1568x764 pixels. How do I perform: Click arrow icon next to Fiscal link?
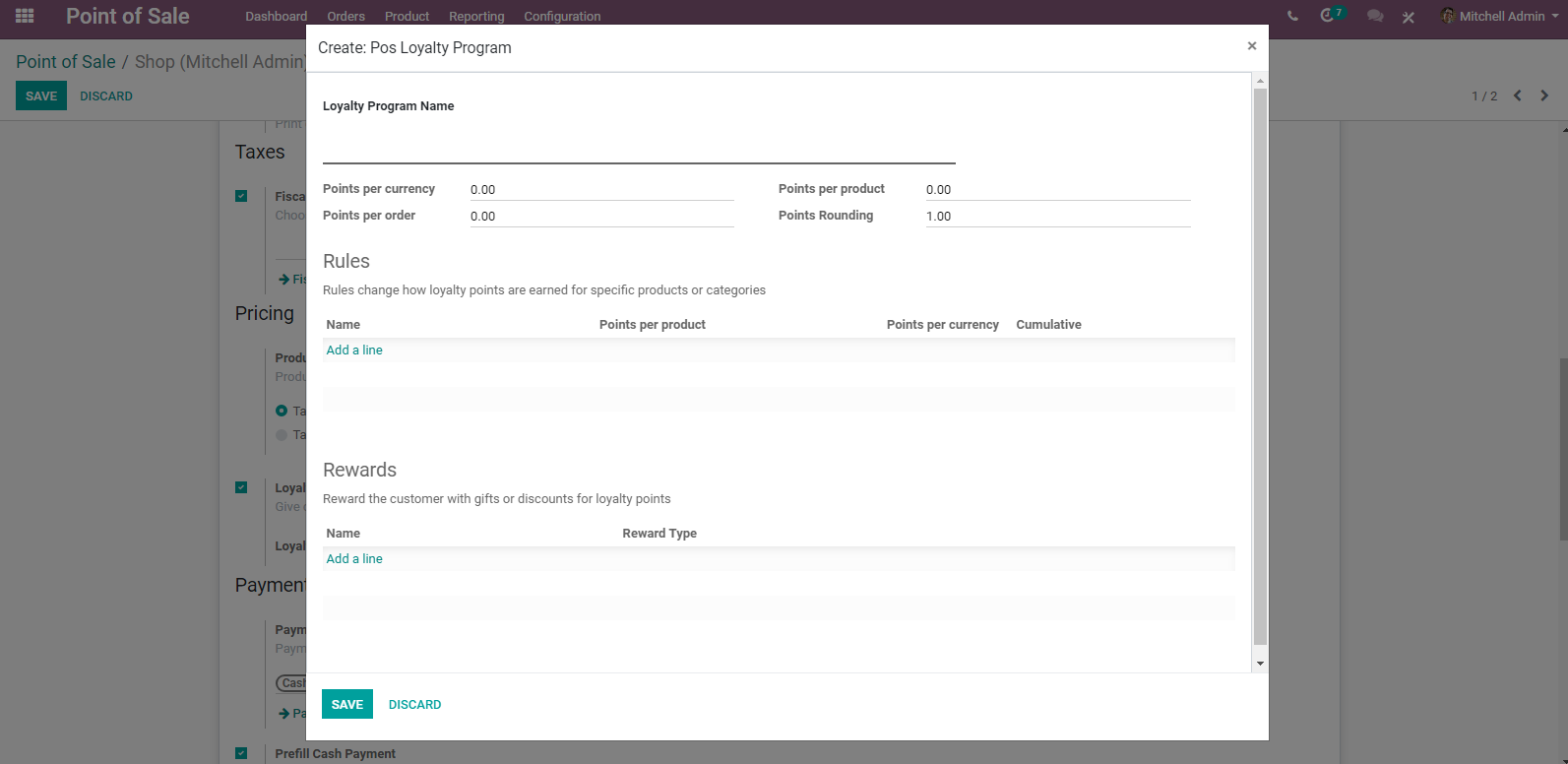tap(284, 280)
